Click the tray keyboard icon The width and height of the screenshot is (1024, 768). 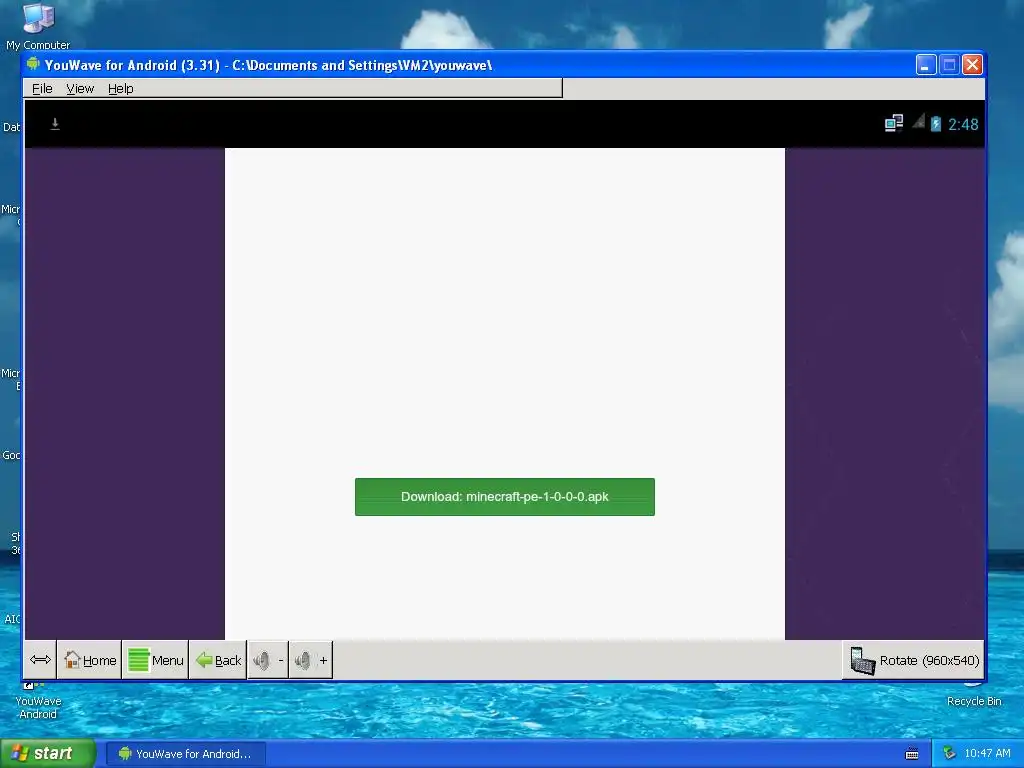pos(912,754)
